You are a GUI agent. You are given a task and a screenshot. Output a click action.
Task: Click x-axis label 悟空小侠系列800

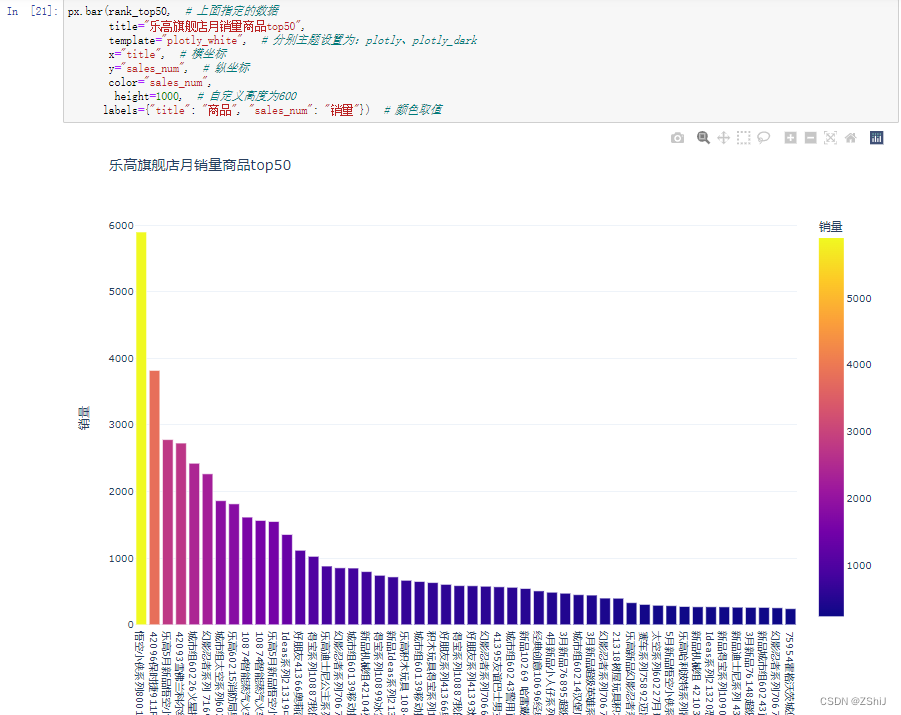tap(139, 672)
